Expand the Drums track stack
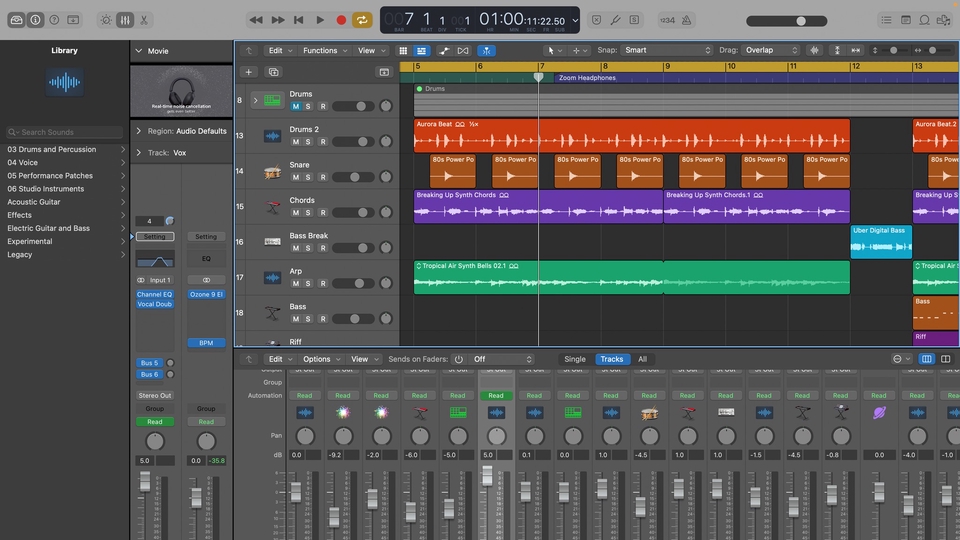960x540 pixels. click(255, 100)
